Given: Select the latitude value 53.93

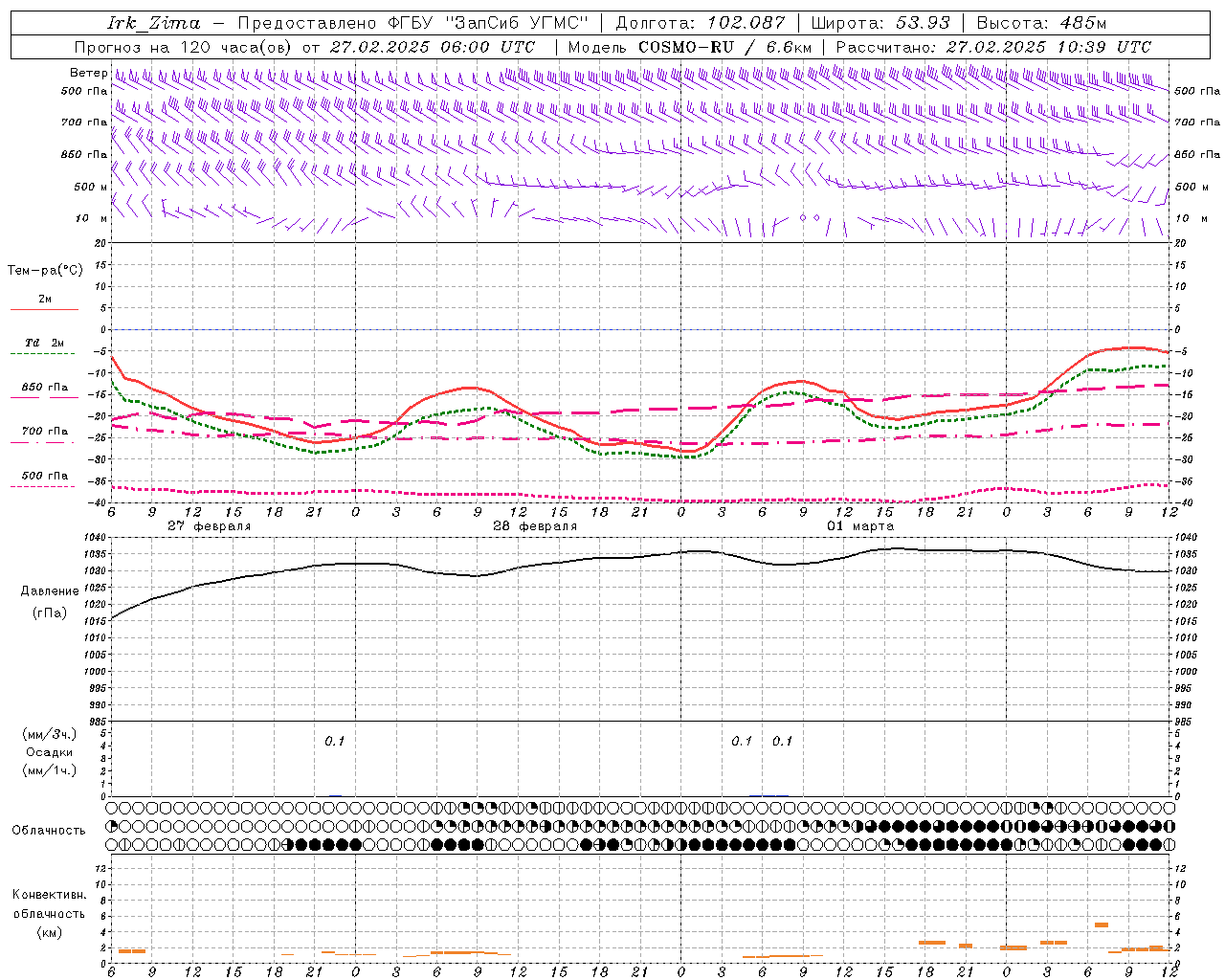Looking at the screenshot, I should click(x=923, y=23).
